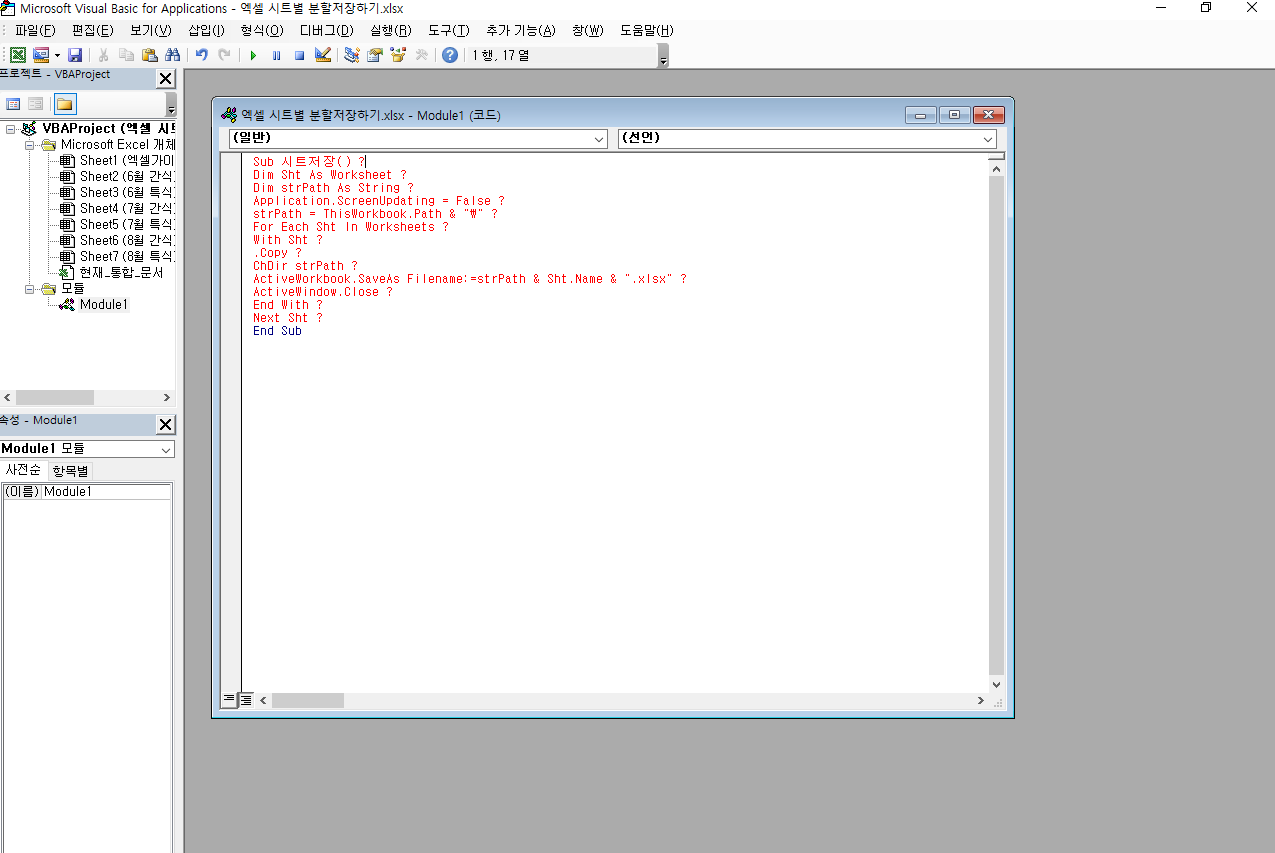
Task: Click the Reset stop square icon
Action: click(x=299, y=55)
